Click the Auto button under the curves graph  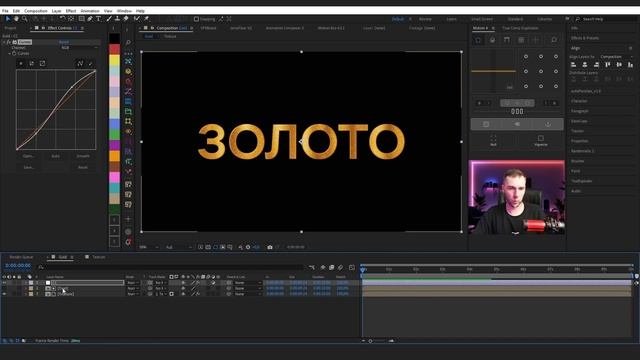pos(56,156)
